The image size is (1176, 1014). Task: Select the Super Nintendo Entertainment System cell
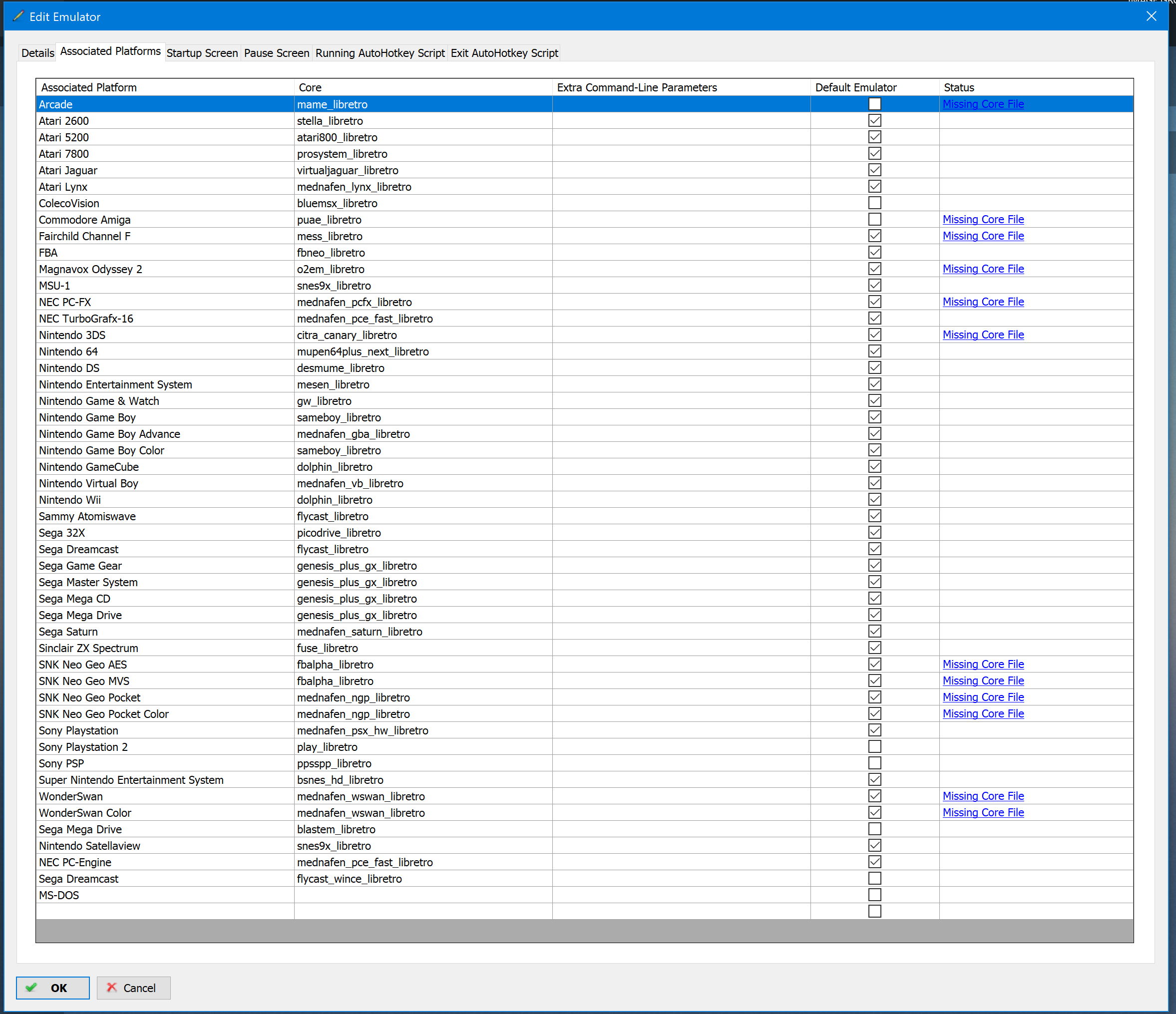[165, 780]
